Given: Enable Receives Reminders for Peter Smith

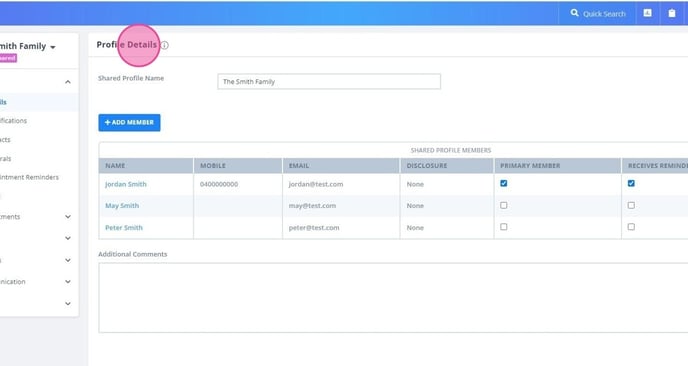Looking at the screenshot, I should [631, 227].
